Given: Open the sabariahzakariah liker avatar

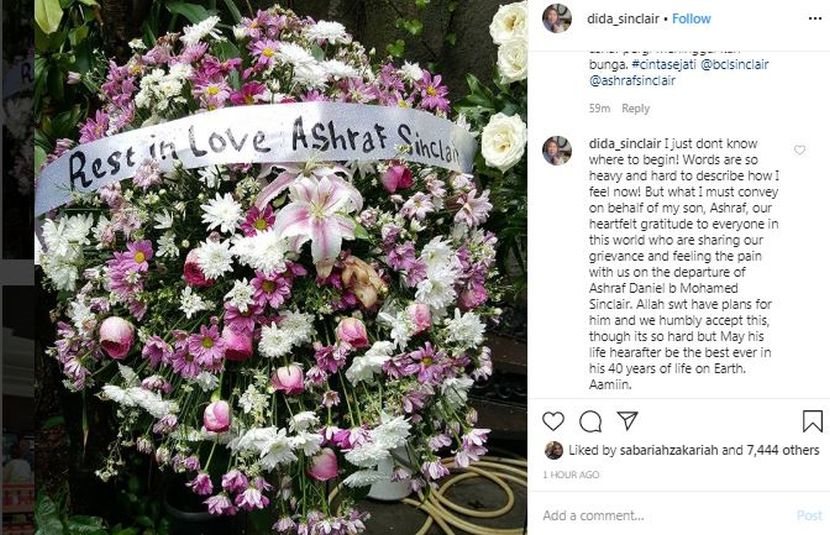Looking at the screenshot, I should (x=554, y=450).
